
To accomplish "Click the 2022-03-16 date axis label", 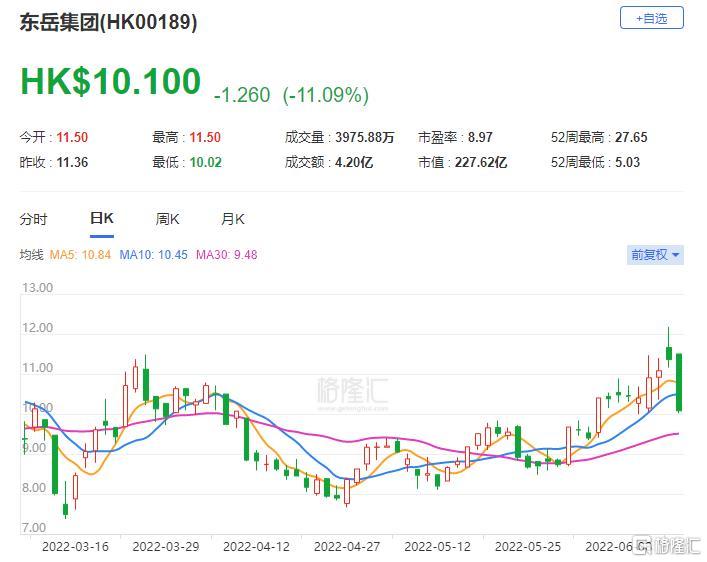I will pos(75,547).
